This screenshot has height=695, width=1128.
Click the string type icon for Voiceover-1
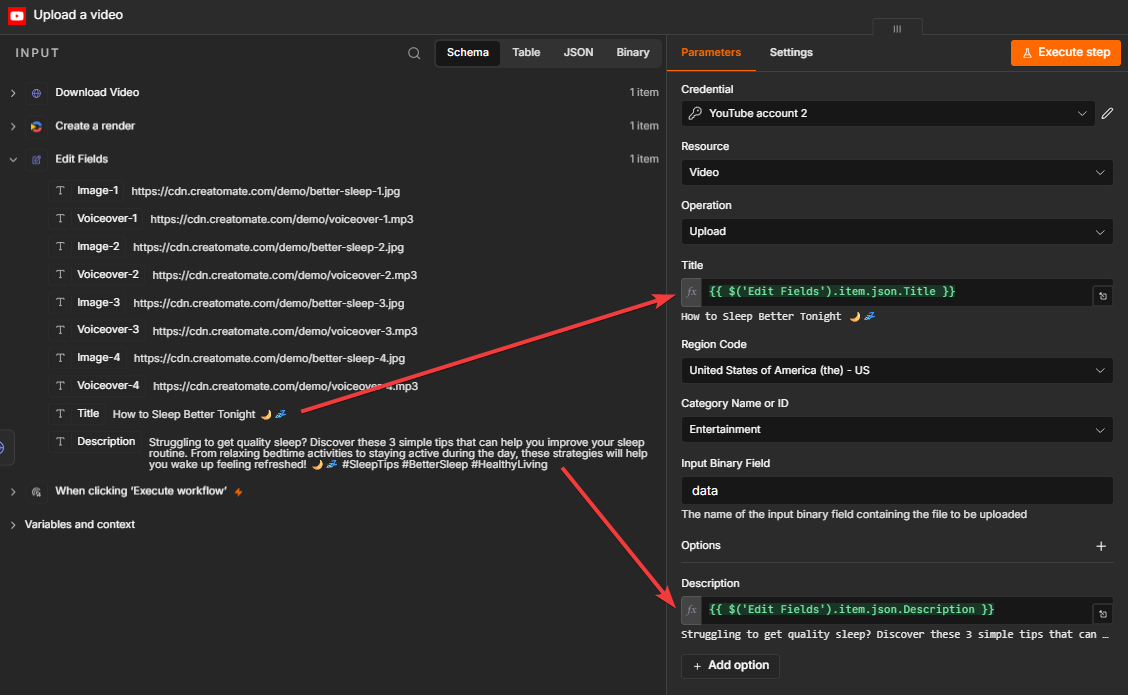[x=60, y=219]
